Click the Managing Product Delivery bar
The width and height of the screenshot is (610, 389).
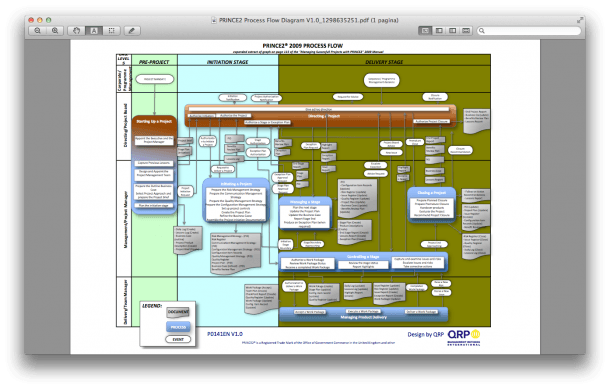(x=363, y=314)
